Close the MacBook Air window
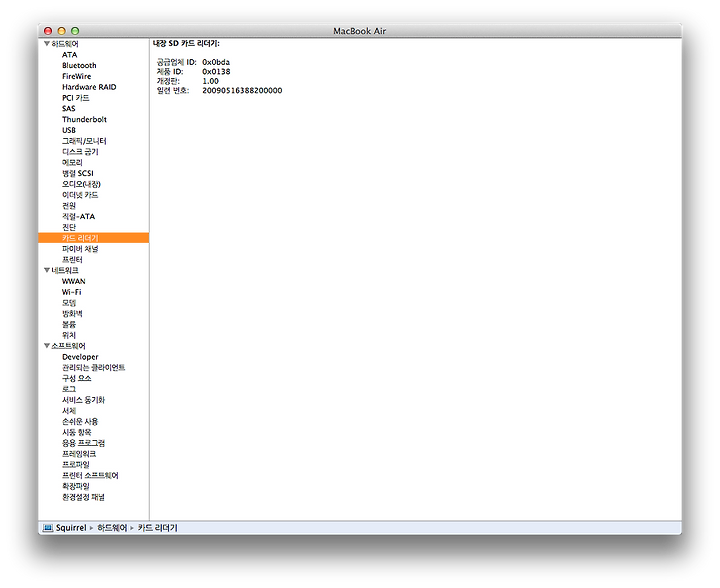The width and height of the screenshot is (720, 588). pos(48,31)
